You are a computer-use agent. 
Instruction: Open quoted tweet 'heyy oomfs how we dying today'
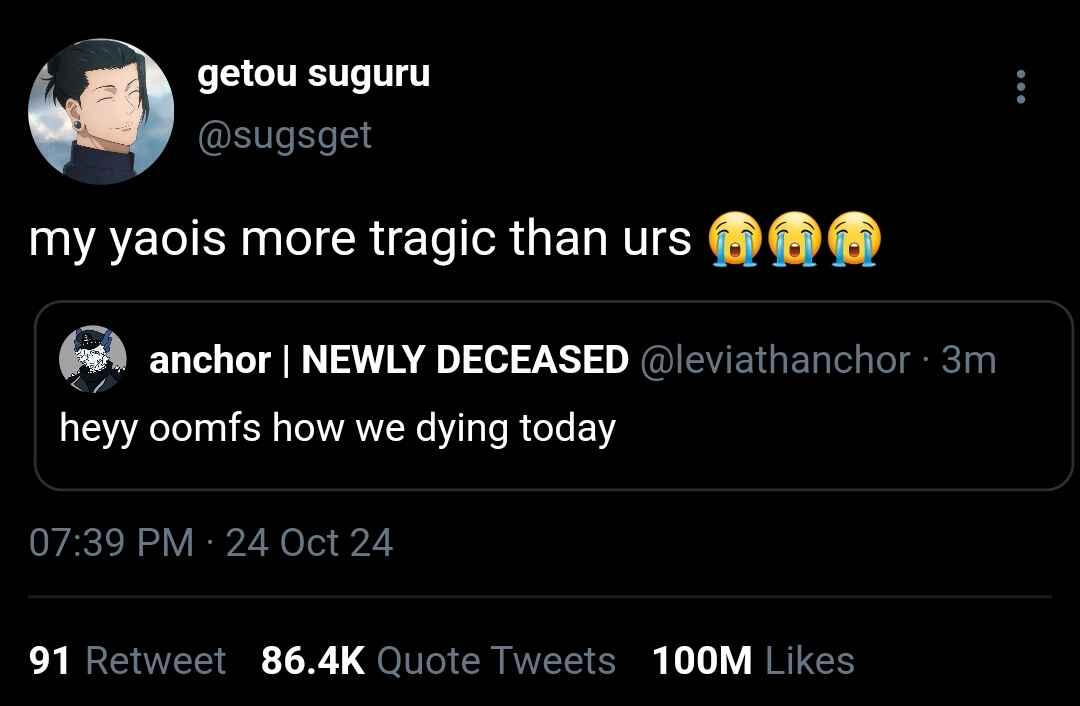(337, 428)
